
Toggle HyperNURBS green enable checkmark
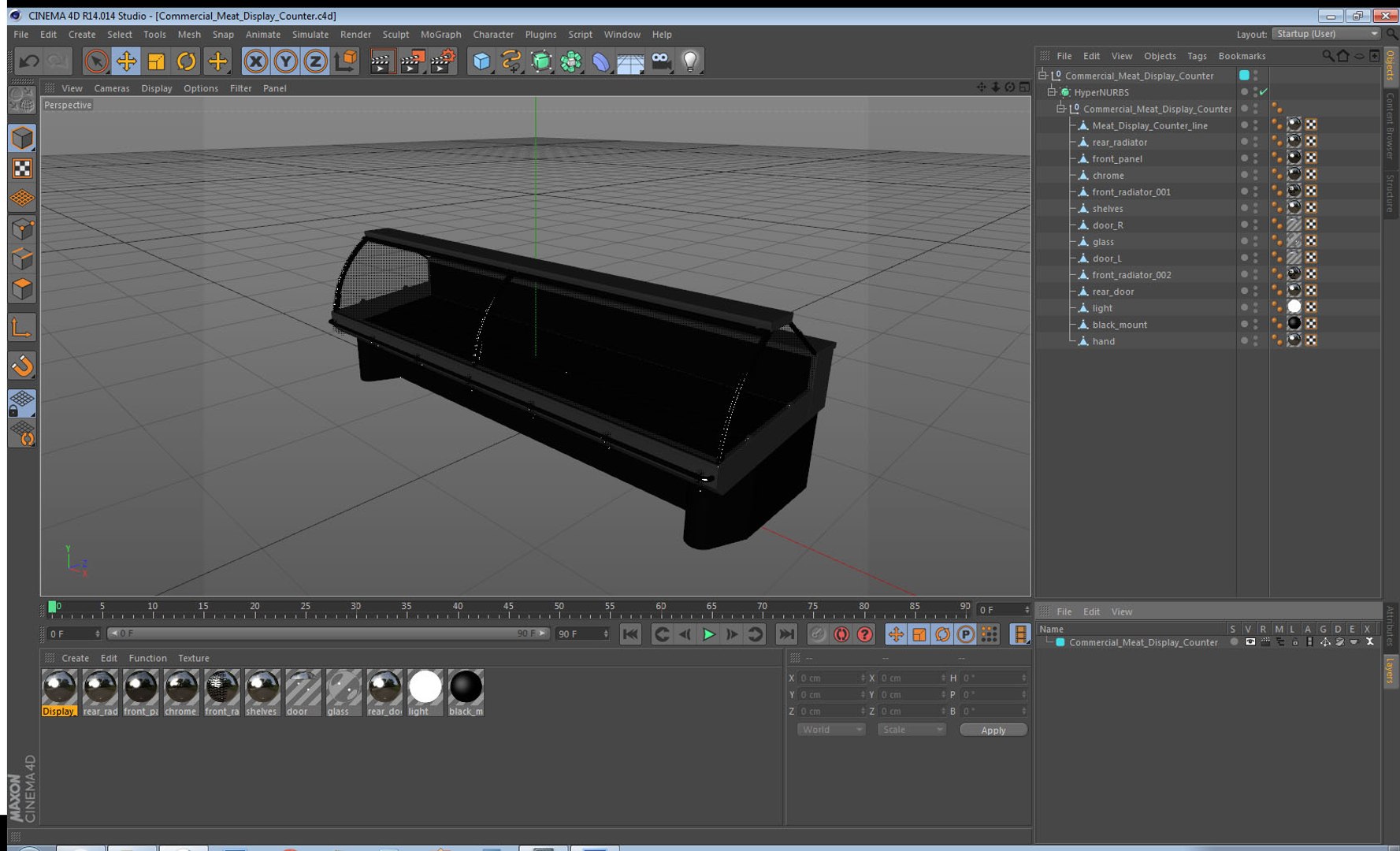(x=1264, y=92)
